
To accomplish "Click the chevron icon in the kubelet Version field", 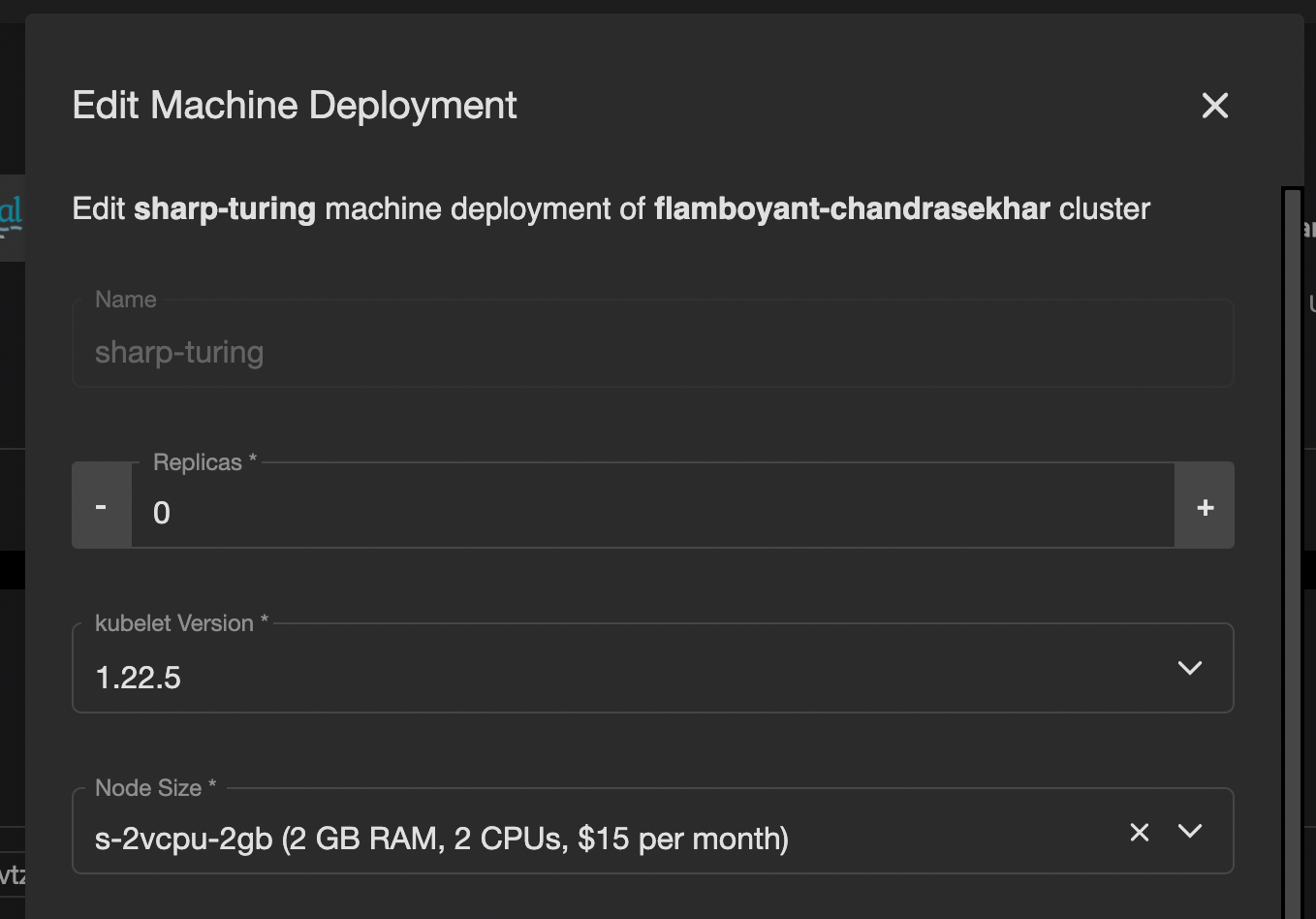I will pyautogui.click(x=1190, y=667).
